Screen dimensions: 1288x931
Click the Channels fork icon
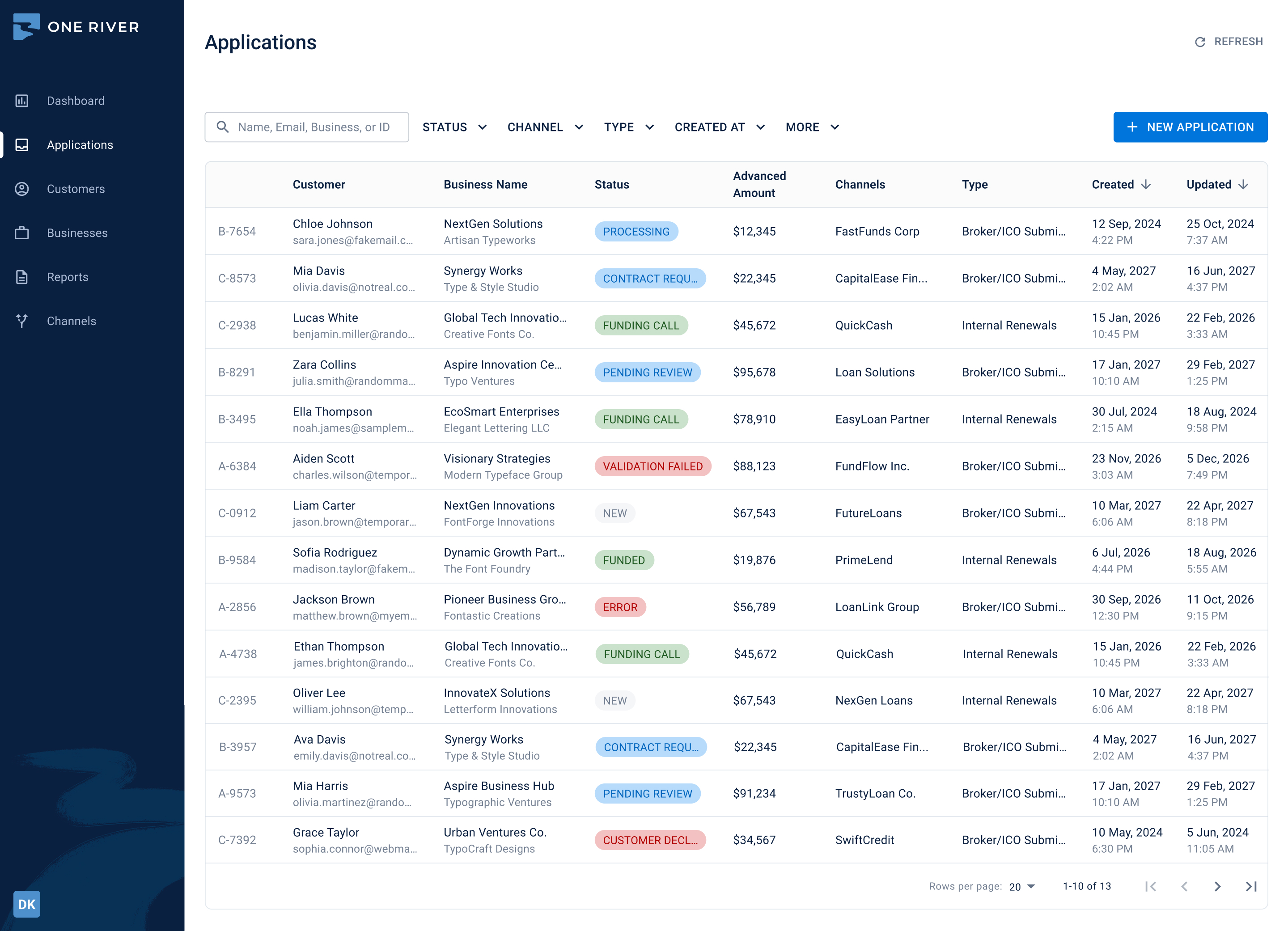[21, 321]
